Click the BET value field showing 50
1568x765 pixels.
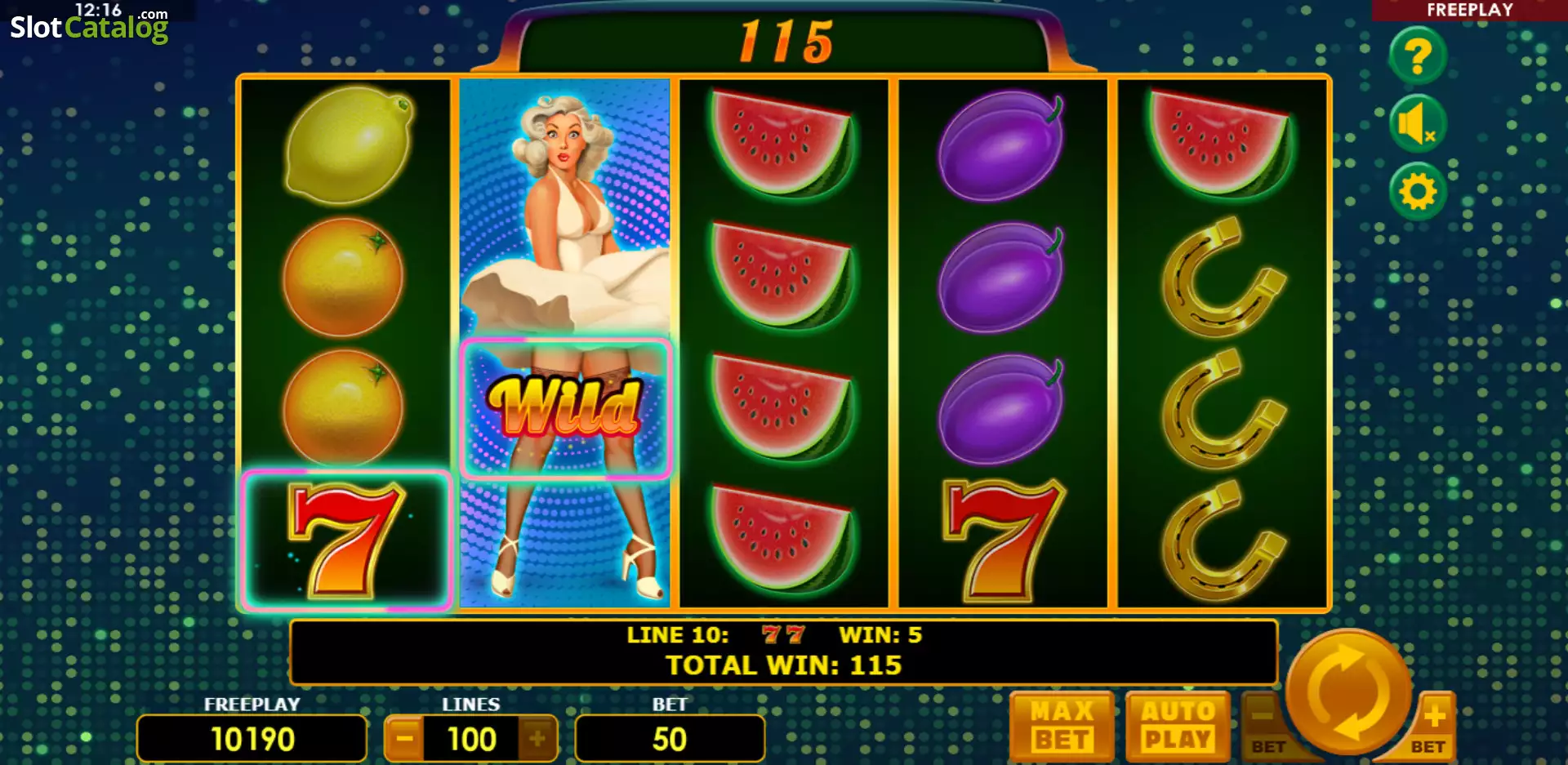point(670,739)
